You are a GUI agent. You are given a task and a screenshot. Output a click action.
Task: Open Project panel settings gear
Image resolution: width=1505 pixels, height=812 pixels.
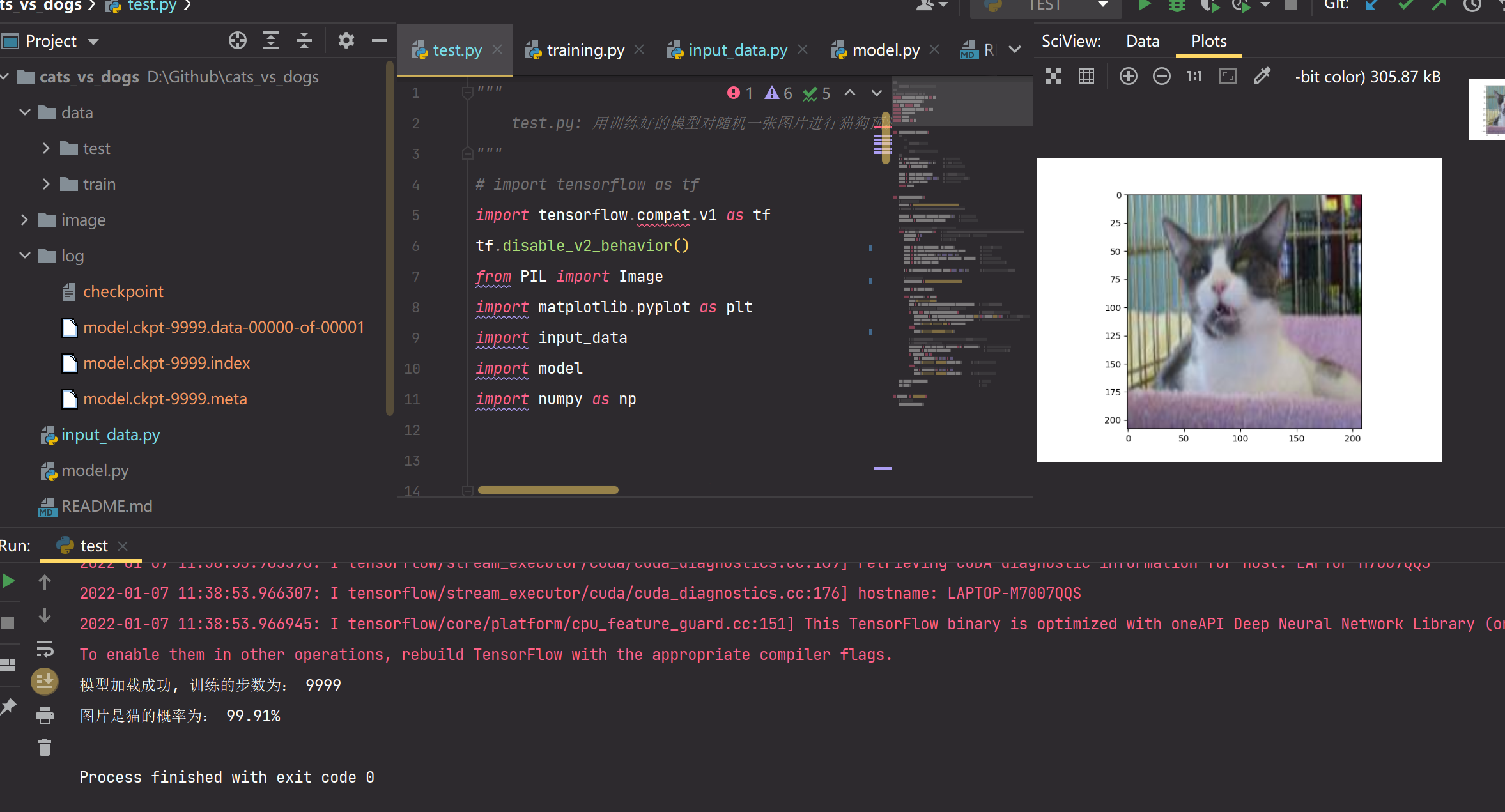[x=346, y=41]
